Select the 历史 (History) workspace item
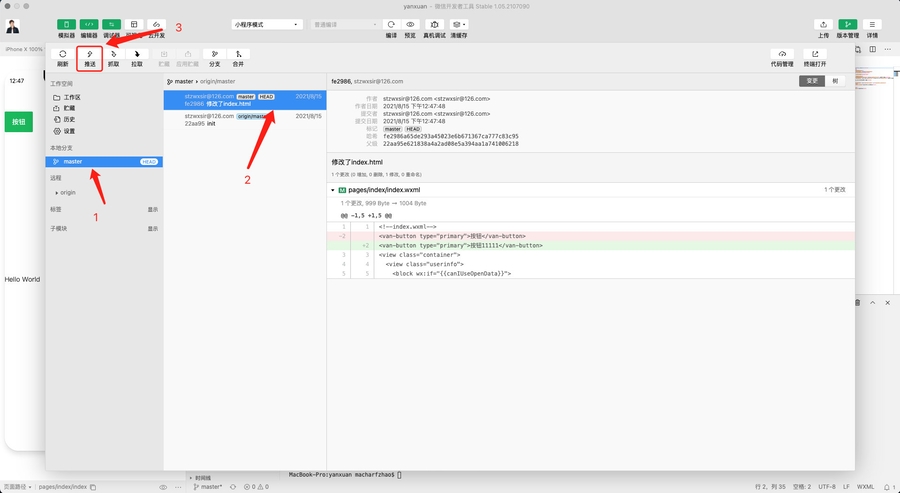Viewport: 900px width, 493px height. click(x=69, y=120)
